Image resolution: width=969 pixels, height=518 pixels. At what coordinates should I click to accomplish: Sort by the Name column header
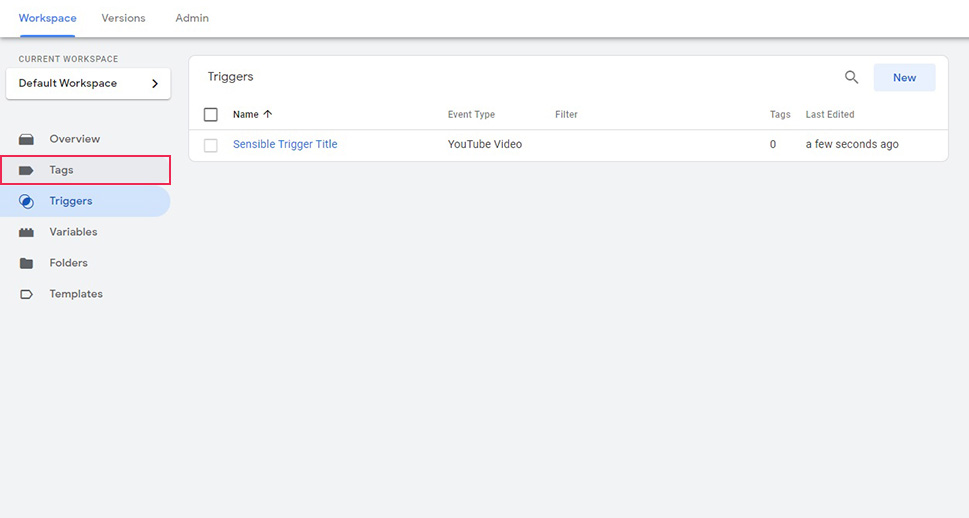(245, 114)
